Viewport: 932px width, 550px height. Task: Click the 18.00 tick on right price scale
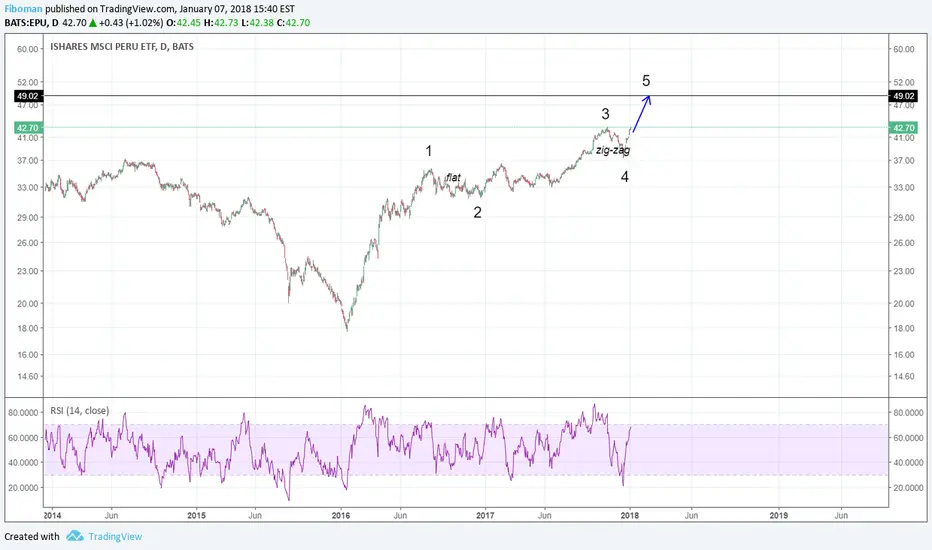point(904,328)
